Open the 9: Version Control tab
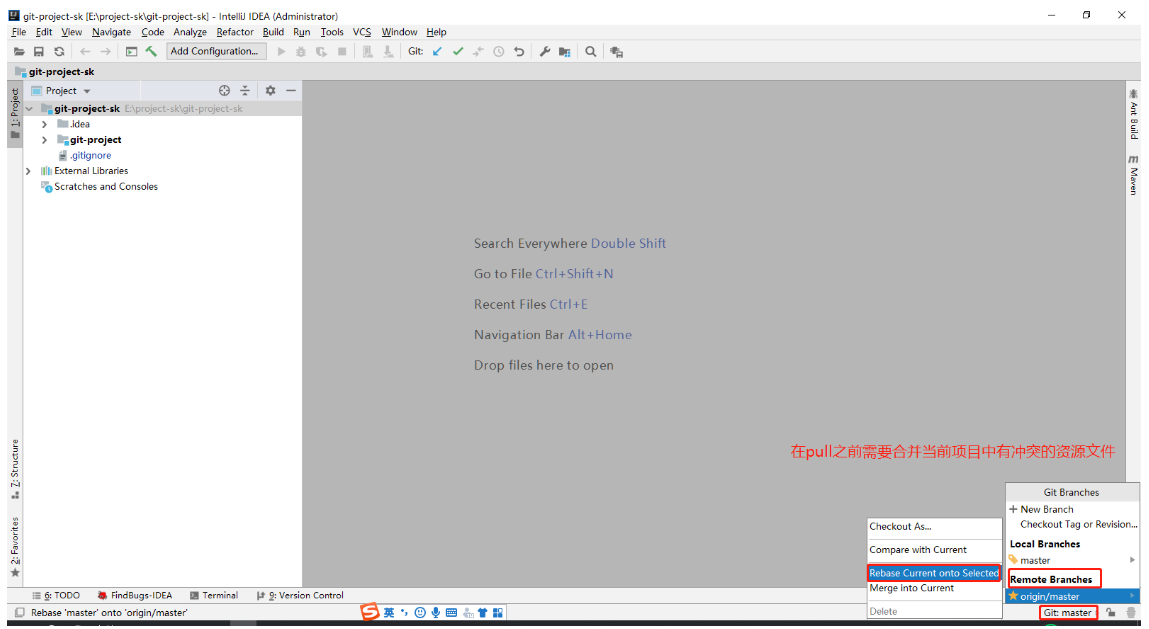Image resolution: width=1149 pixels, height=629 pixels. click(x=300, y=595)
